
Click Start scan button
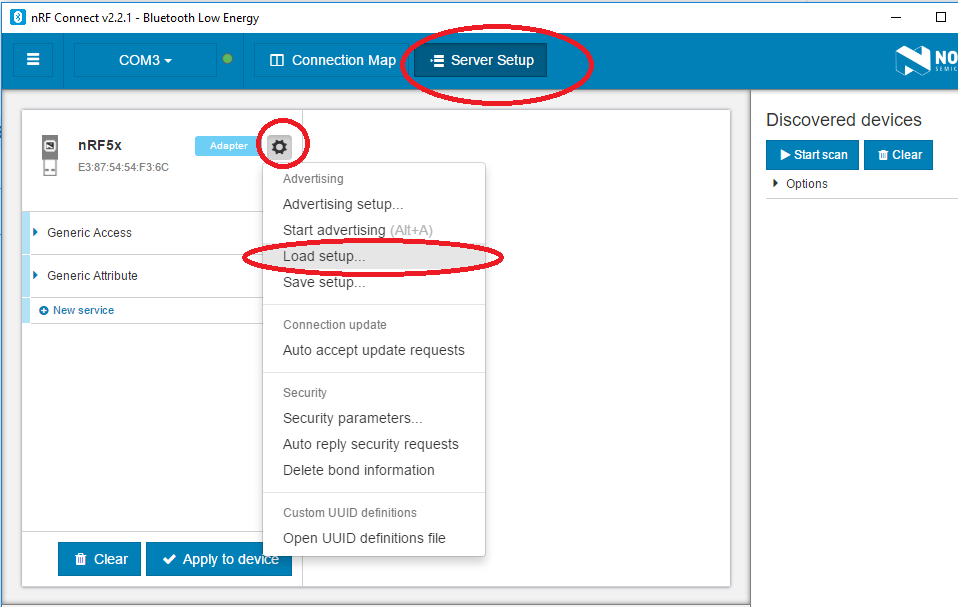pyautogui.click(x=813, y=155)
